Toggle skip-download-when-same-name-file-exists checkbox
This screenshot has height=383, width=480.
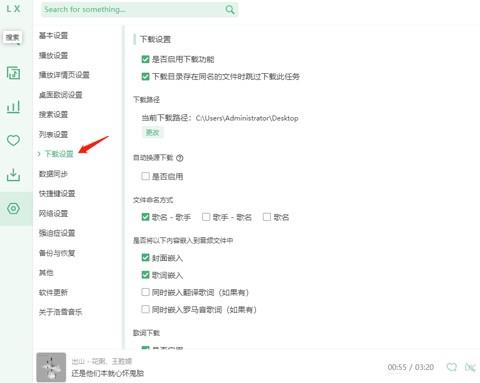click(x=145, y=76)
